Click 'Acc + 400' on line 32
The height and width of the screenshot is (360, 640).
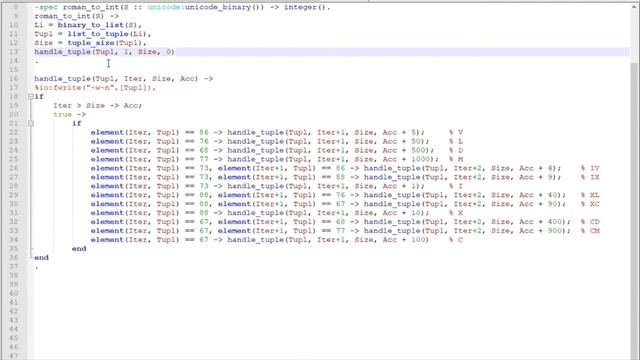[541, 222]
